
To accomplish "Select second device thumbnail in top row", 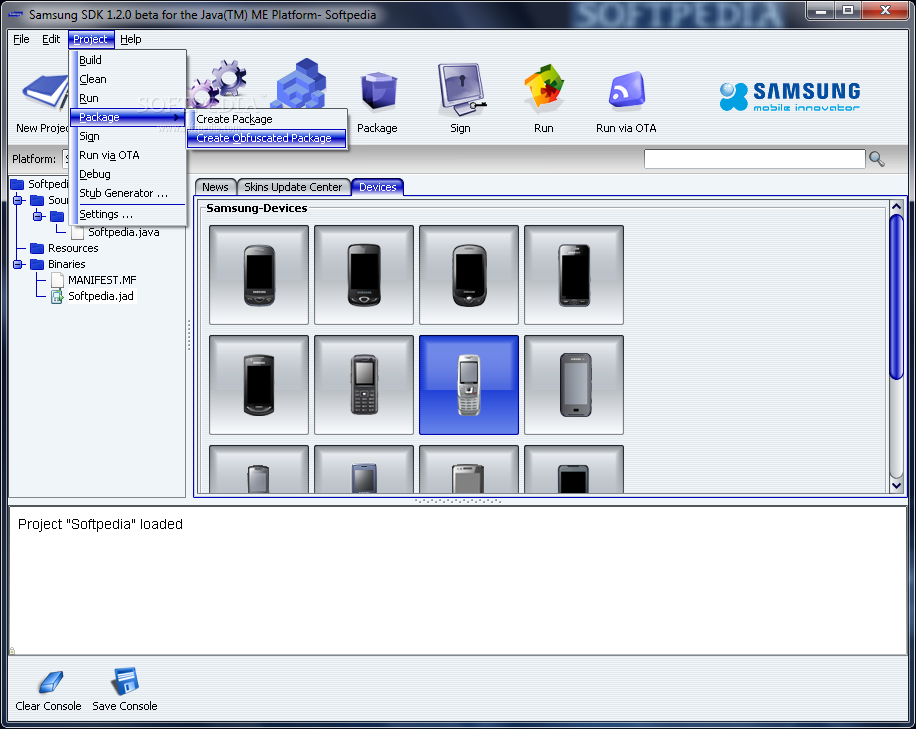I will (x=364, y=275).
